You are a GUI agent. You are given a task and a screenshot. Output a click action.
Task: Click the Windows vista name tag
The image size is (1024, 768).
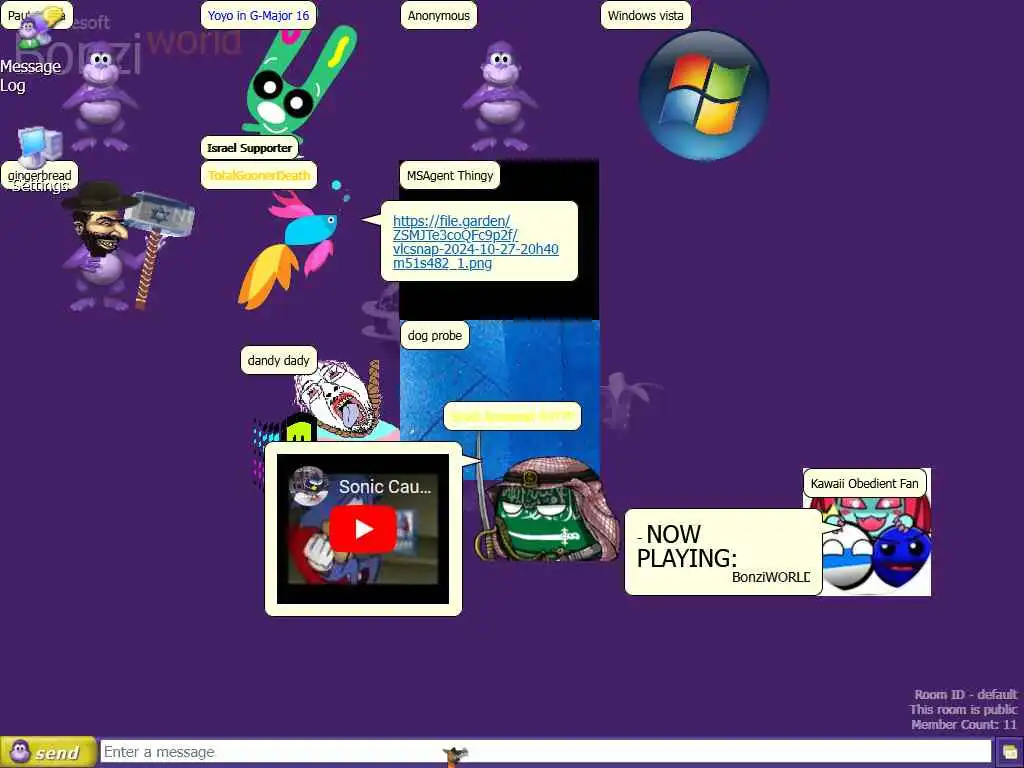pyautogui.click(x=645, y=16)
